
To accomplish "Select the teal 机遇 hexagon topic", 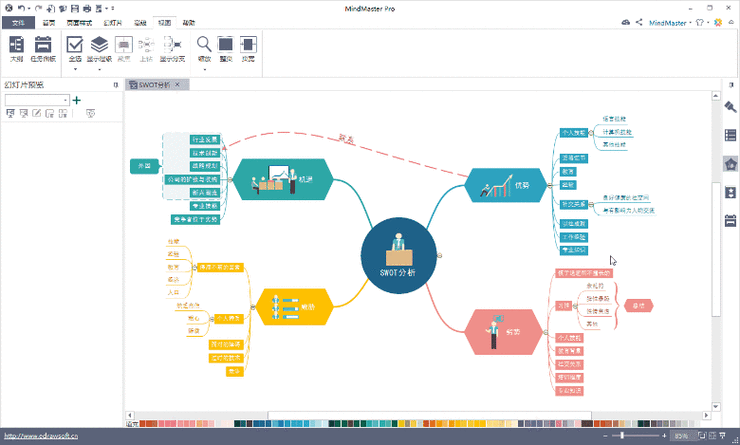I will [x=283, y=179].
